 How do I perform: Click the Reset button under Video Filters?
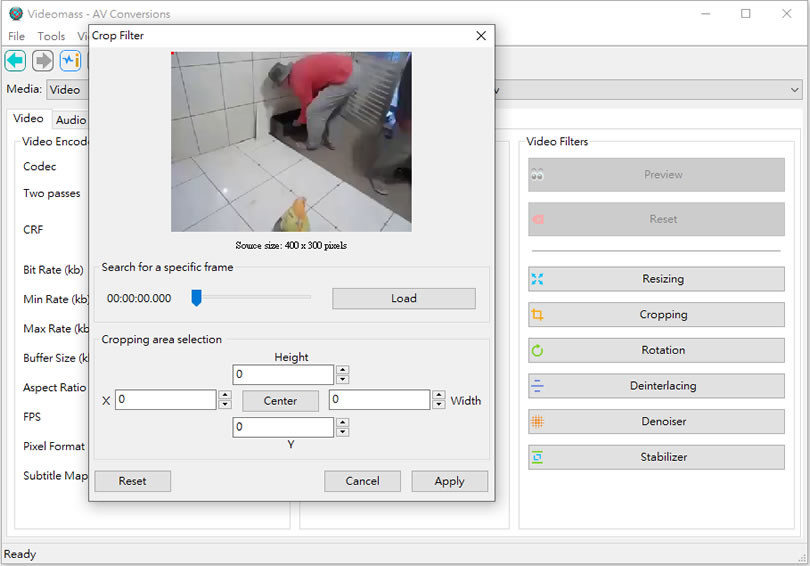click(656, 219)
